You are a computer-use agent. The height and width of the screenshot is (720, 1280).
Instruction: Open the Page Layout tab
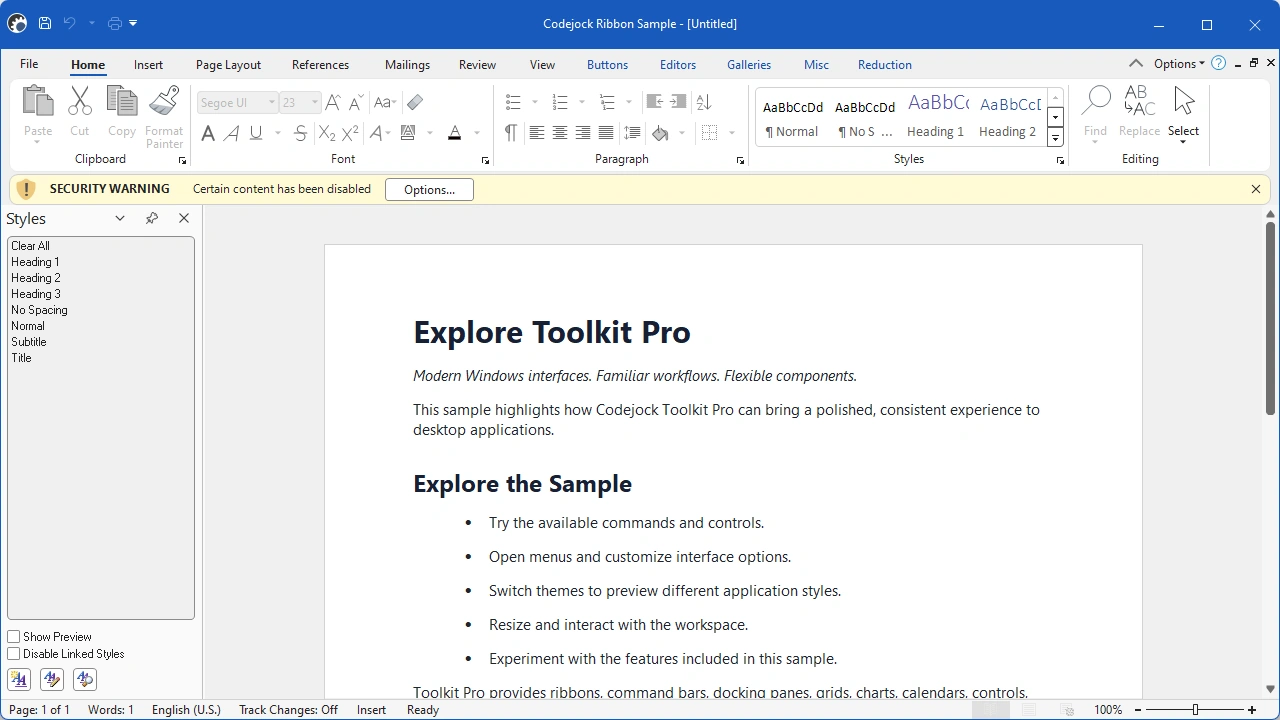tap(228, 65)
